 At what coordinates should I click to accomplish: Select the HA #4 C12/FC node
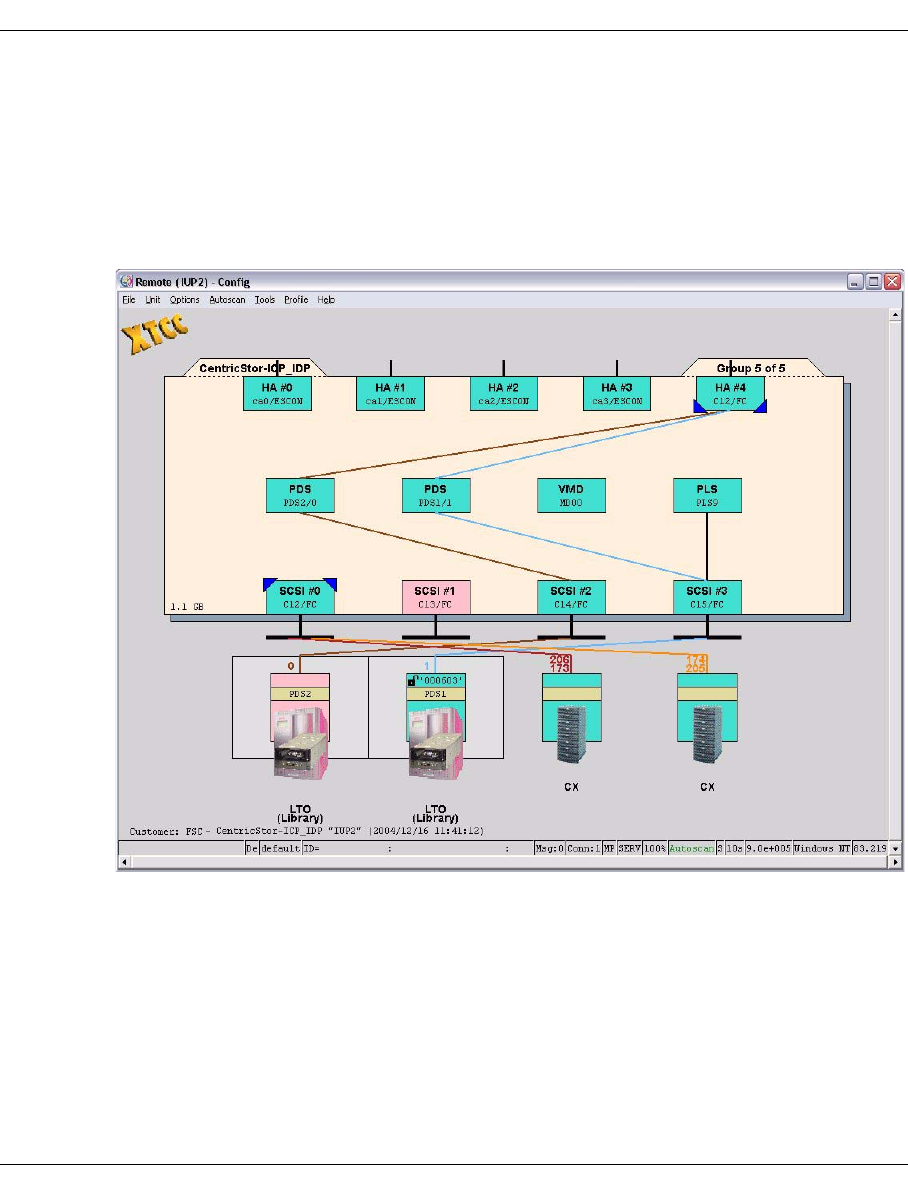730,394
